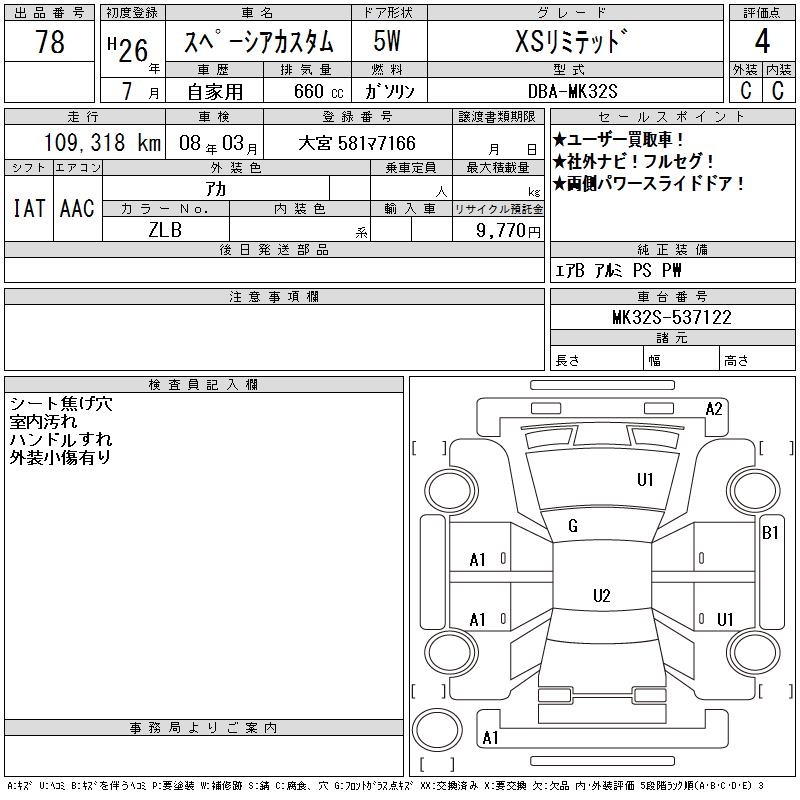Click the interior grade C under 内装
800x800 pixels.
click(x=778, y=90)
